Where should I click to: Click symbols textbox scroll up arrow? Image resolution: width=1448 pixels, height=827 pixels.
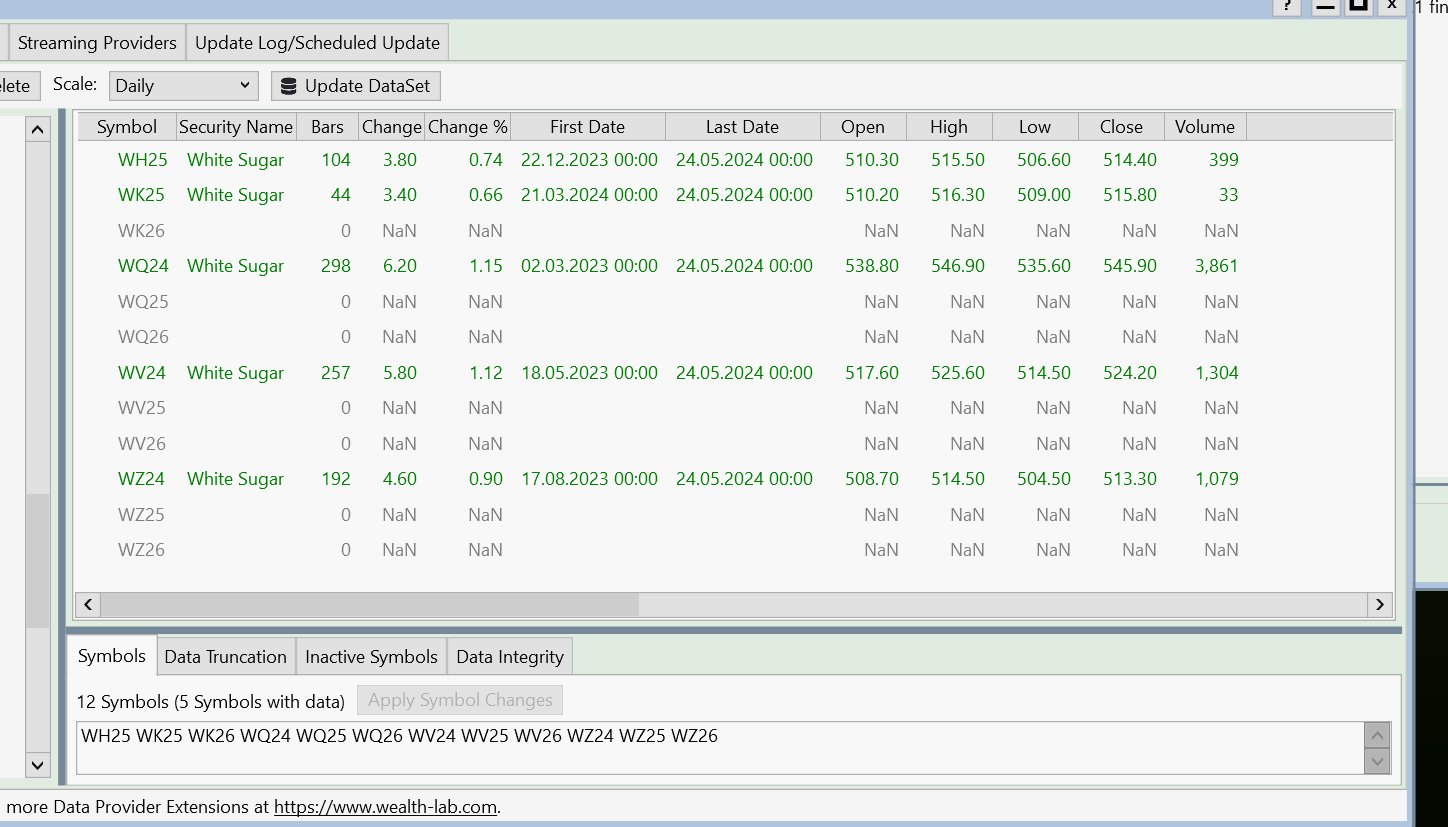click(x=1377, y=736)
